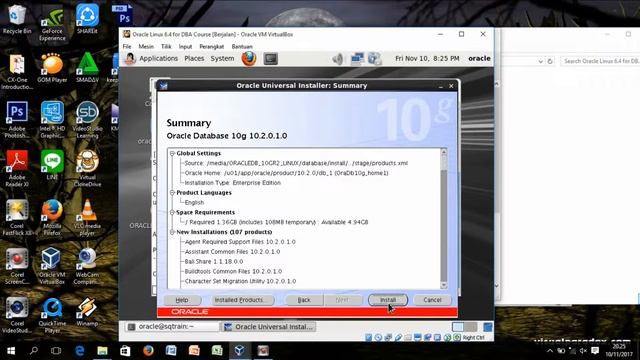Open the File menu in VirtualBox
This screenshot has height=360, width=640.
click(x=127, y=47)
